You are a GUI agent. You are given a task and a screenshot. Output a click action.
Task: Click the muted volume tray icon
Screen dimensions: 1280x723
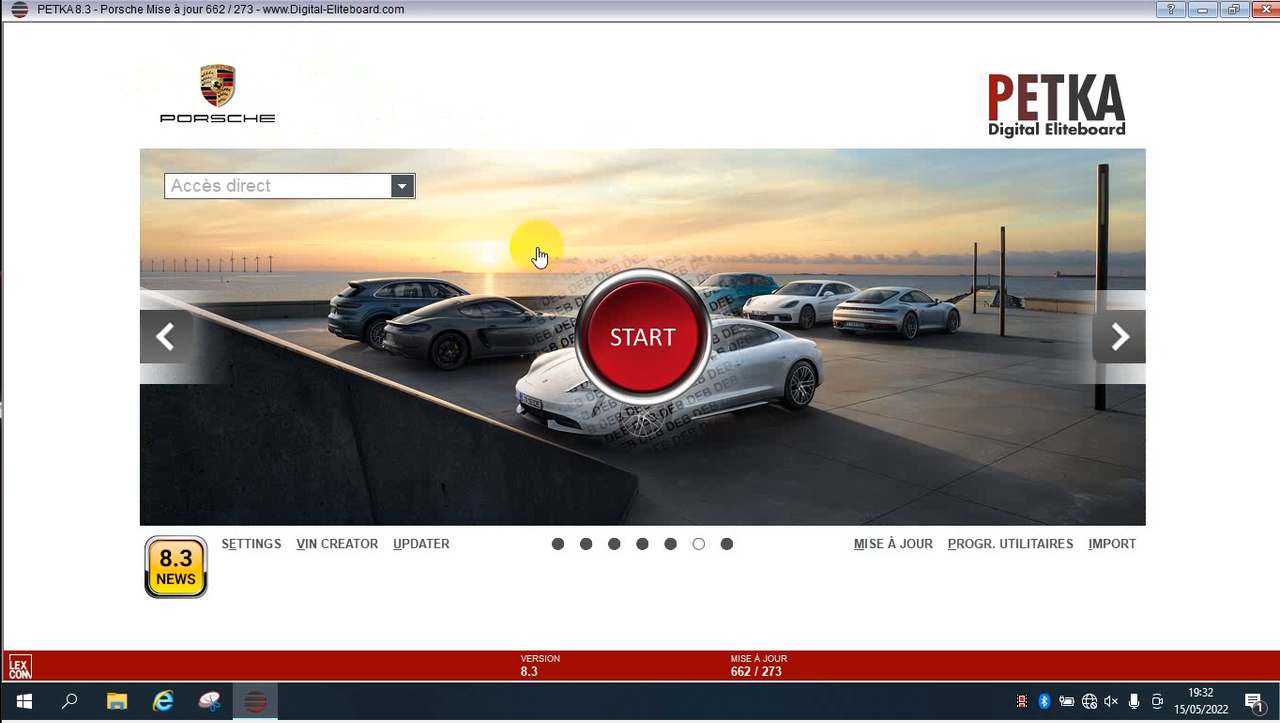tap(1111, 702)
